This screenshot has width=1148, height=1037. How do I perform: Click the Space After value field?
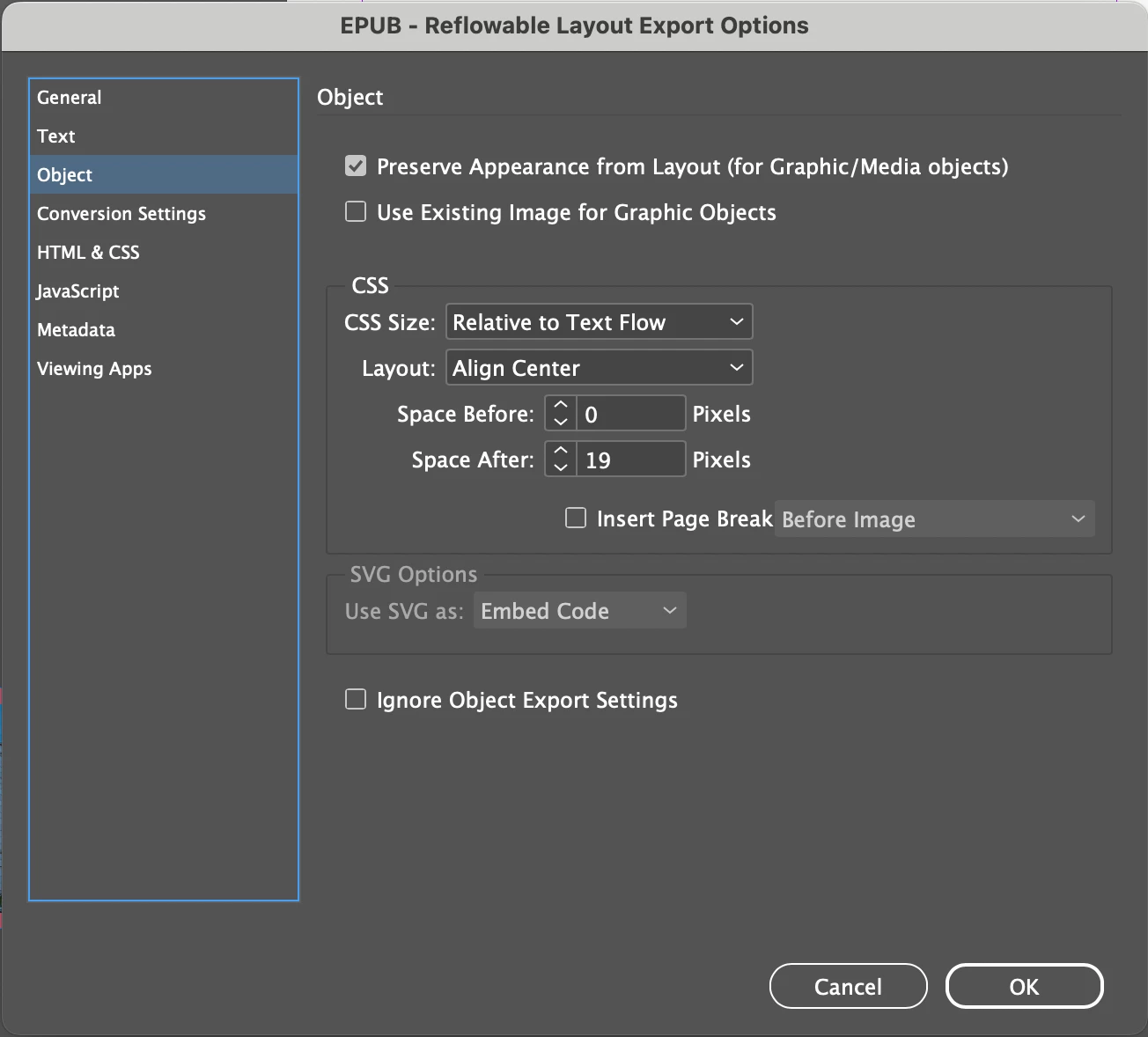tap(631, 460)
